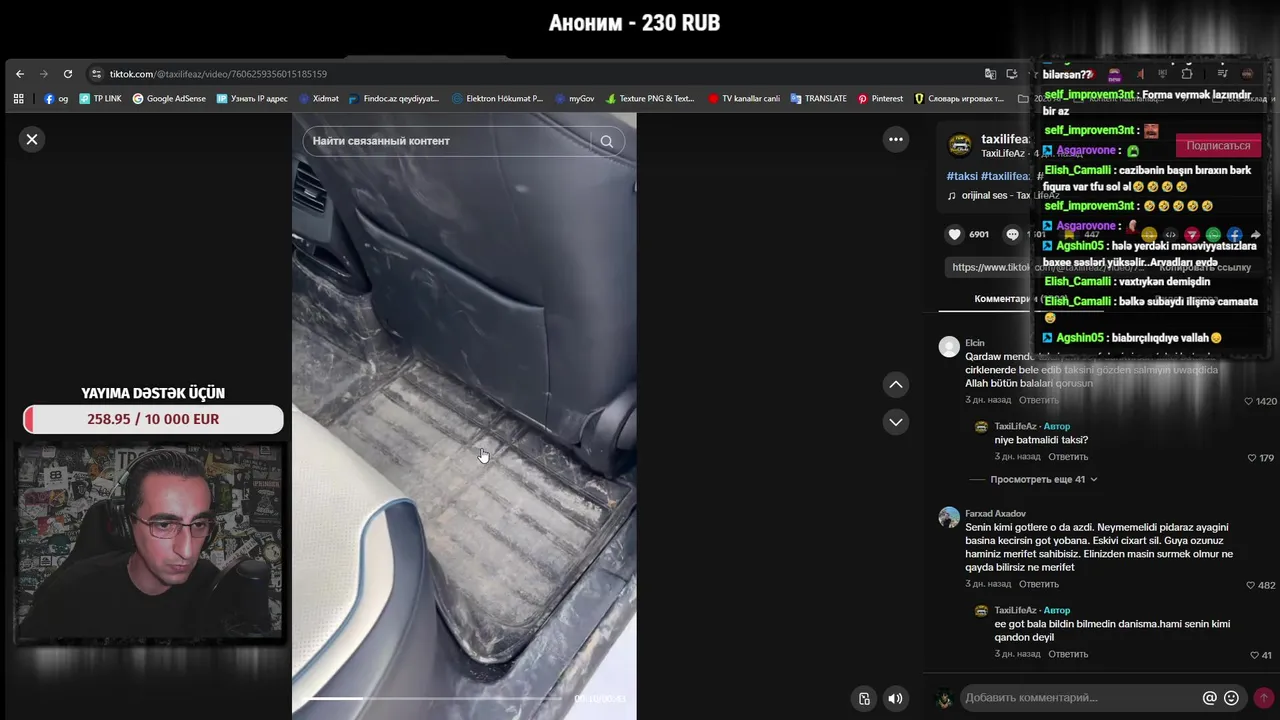
Task: Open the Elektron Hökumət bookmark
Action: [497, 99]
